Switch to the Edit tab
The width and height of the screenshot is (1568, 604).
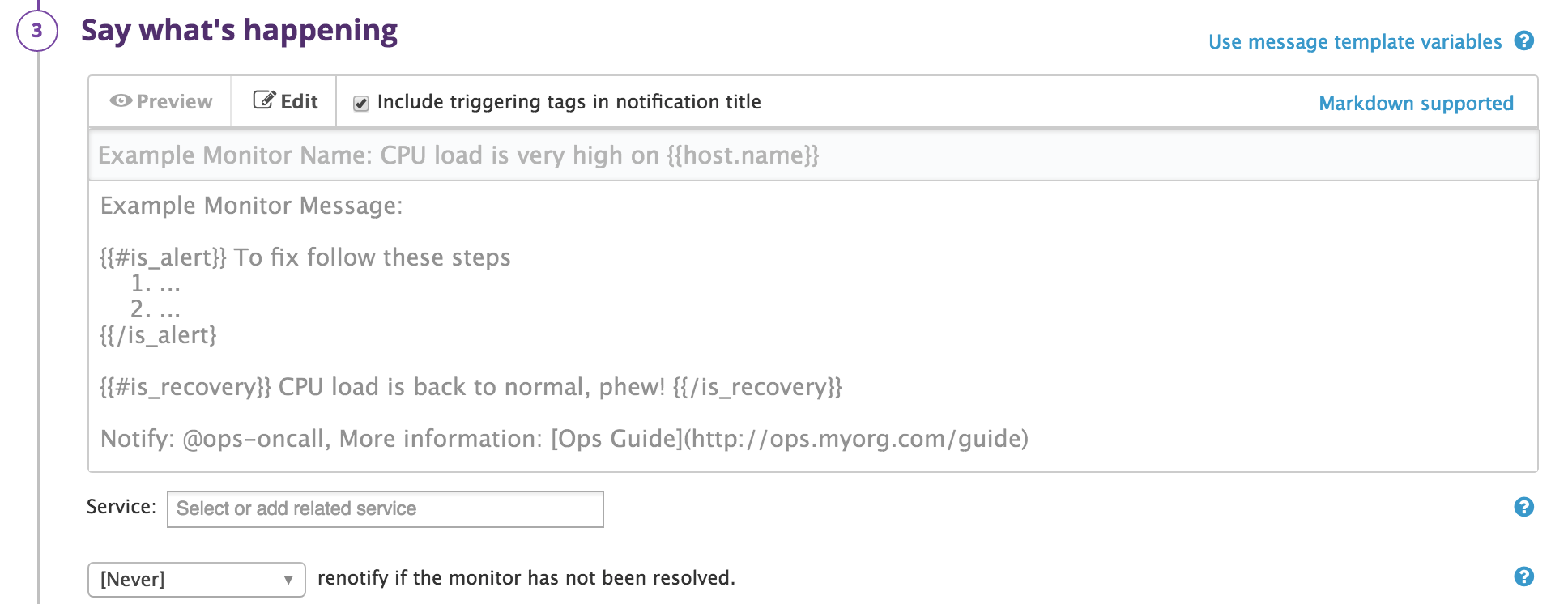(284, 101)
